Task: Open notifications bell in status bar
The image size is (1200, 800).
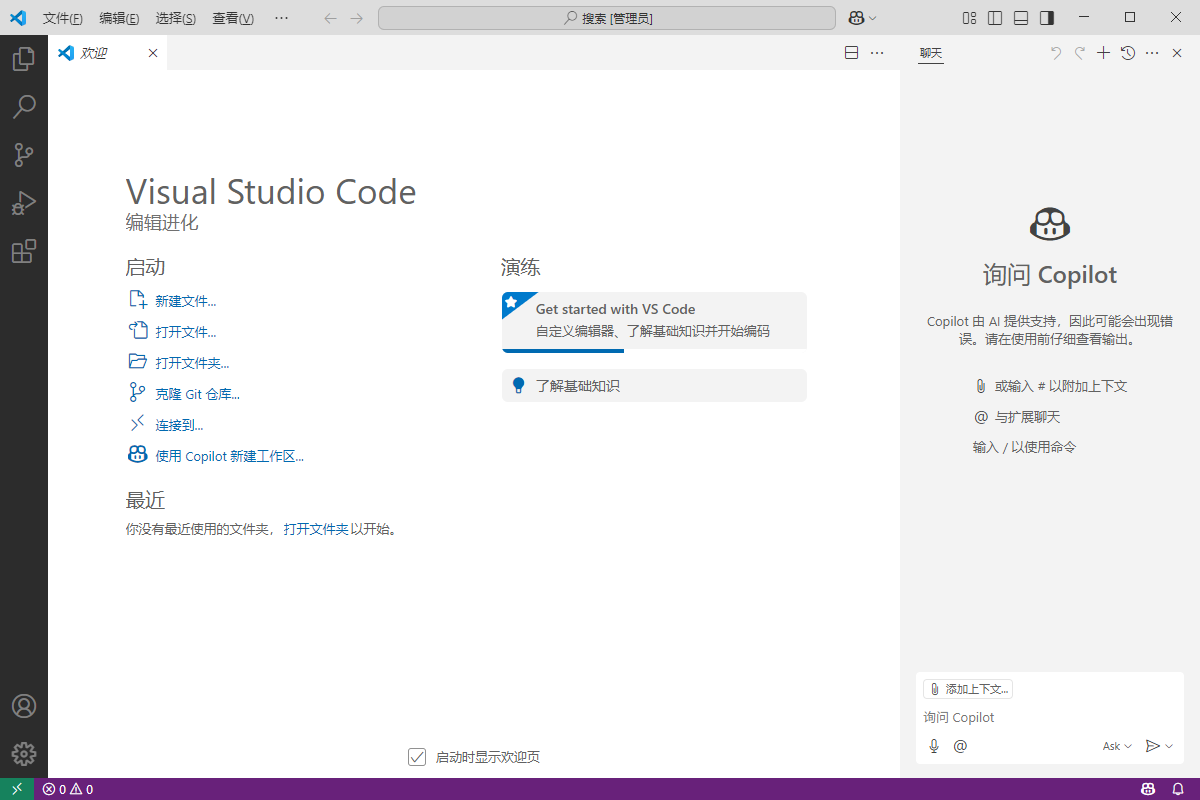Action: (1178, 789)
